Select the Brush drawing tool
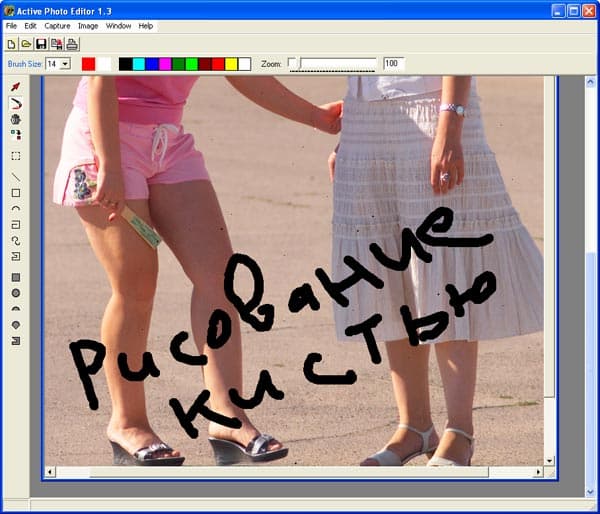 point(16,103)
